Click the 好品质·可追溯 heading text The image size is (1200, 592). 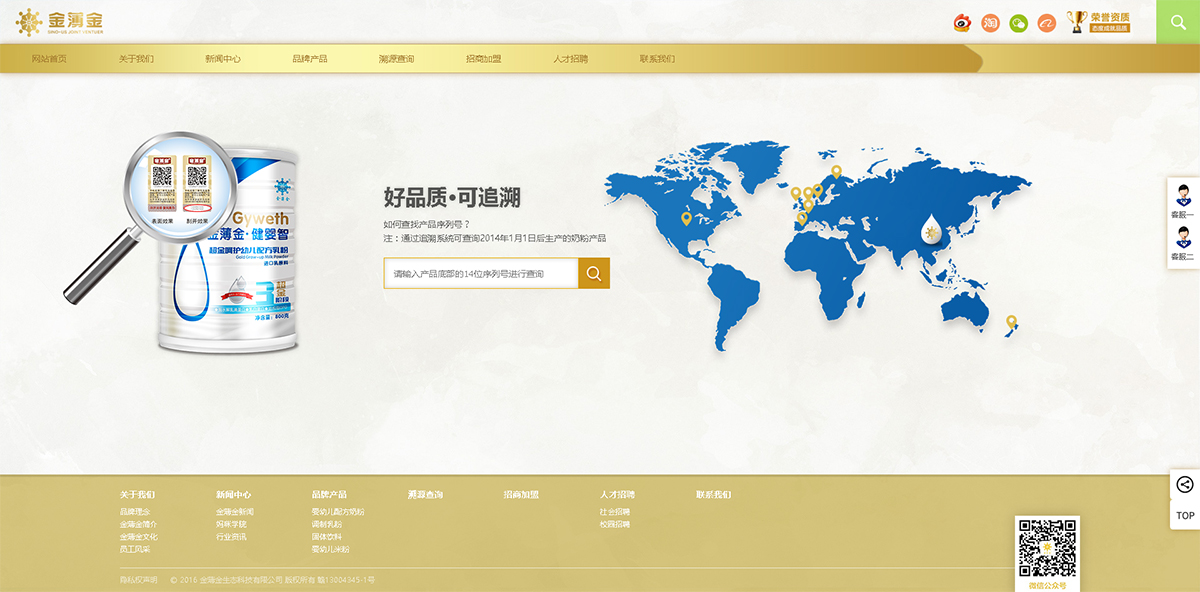(x=452, y=196)
